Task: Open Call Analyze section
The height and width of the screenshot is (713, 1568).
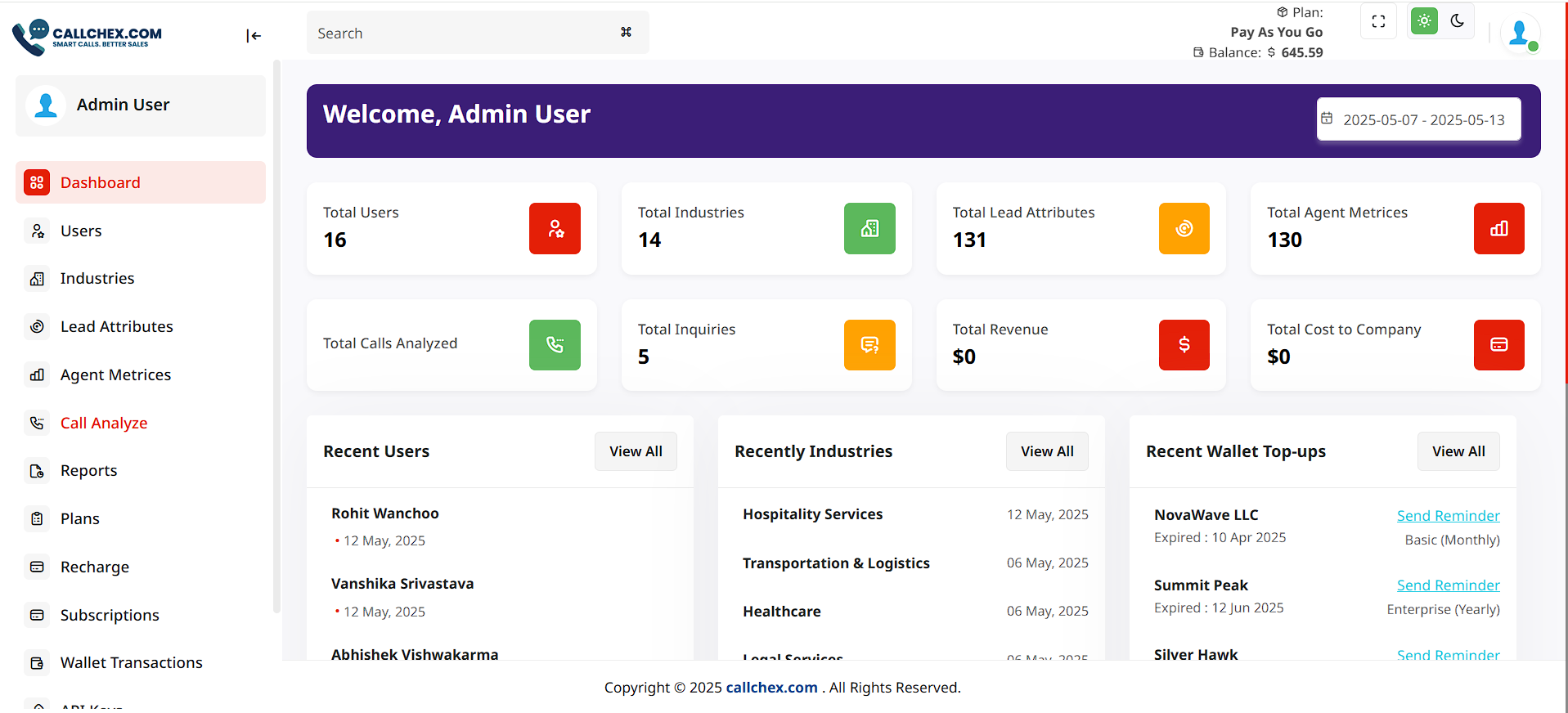Action: tap(141, 423)
